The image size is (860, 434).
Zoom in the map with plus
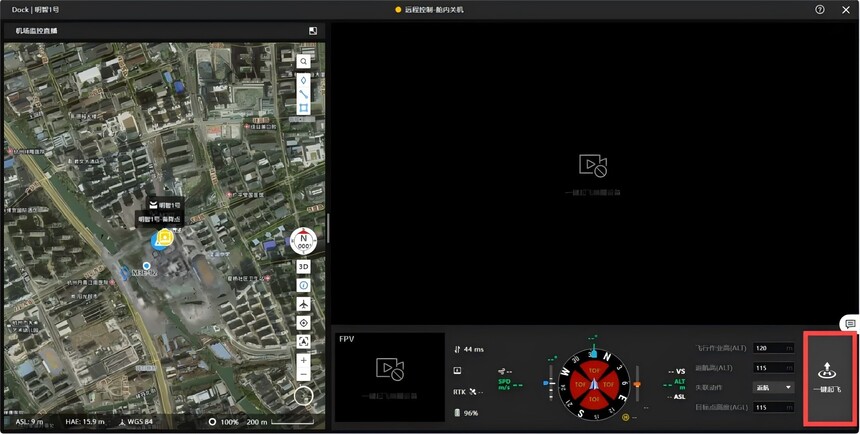point(303,360)
